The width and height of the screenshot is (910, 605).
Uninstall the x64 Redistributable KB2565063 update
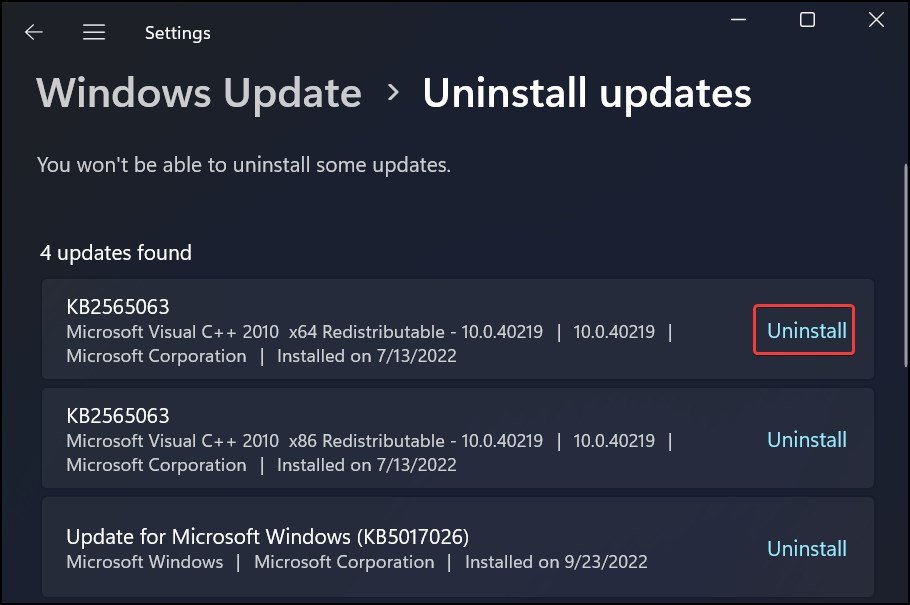(806, 330)
